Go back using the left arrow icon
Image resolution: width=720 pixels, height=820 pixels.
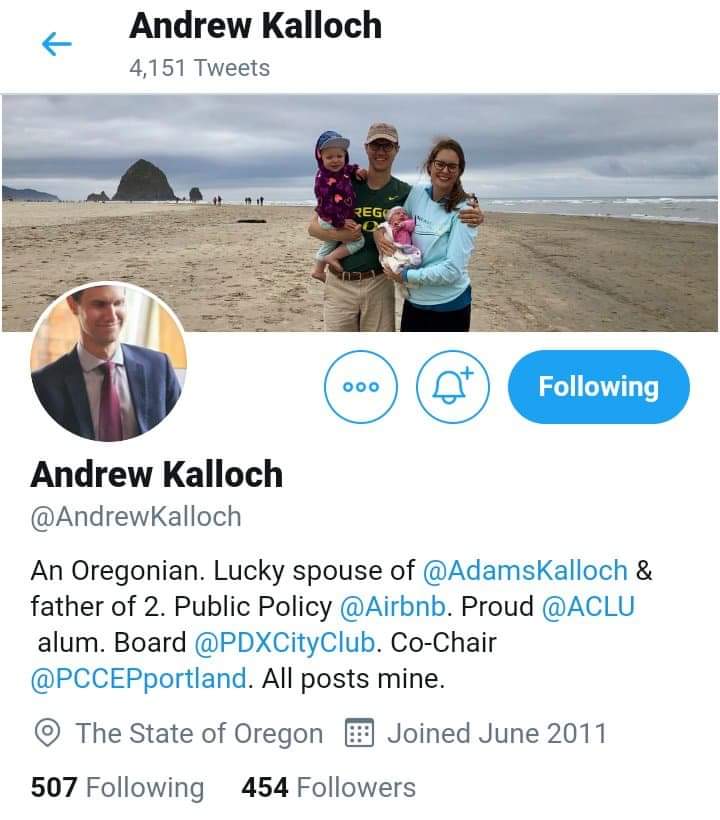pyautogui.click(x=56, y=44)
